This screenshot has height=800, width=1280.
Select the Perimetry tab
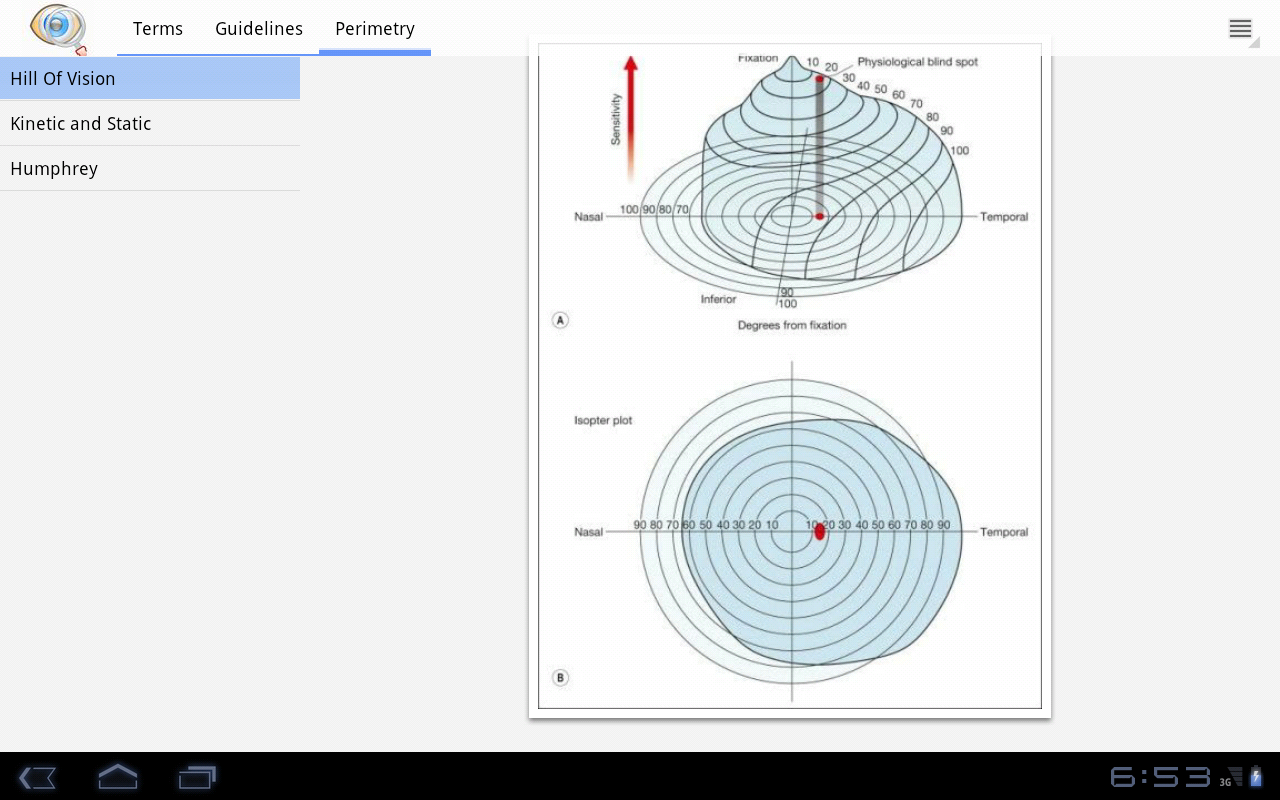[x=375, y=29]
